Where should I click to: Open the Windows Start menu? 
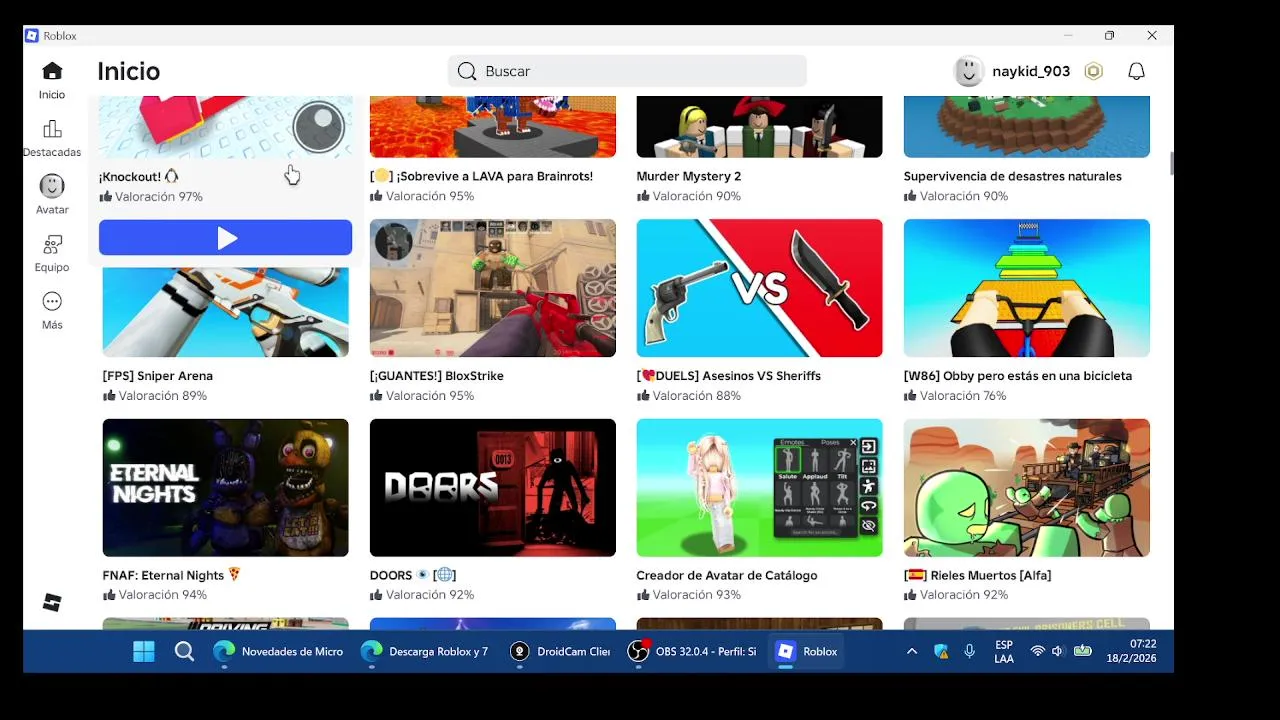click(144, 652)
